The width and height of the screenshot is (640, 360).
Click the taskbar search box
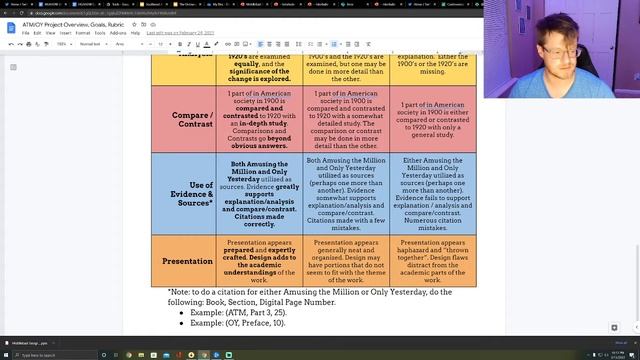pos(55,355)
